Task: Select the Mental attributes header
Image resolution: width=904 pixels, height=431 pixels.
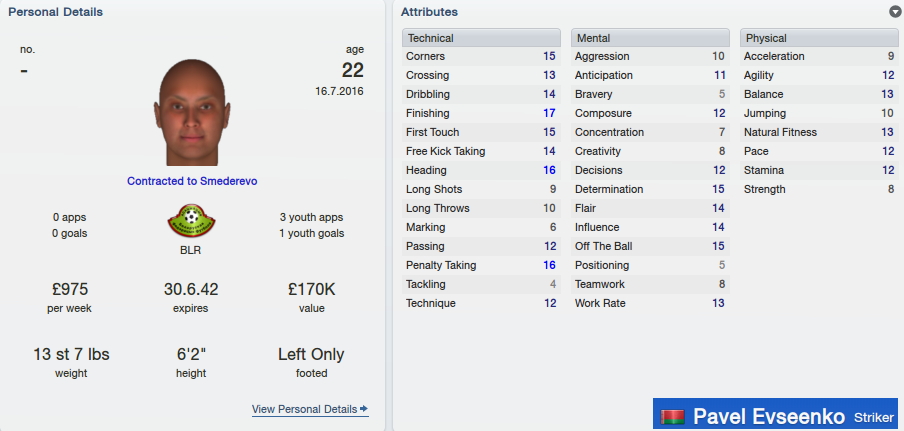Action: pyautogui.click(x=650, y=38)
